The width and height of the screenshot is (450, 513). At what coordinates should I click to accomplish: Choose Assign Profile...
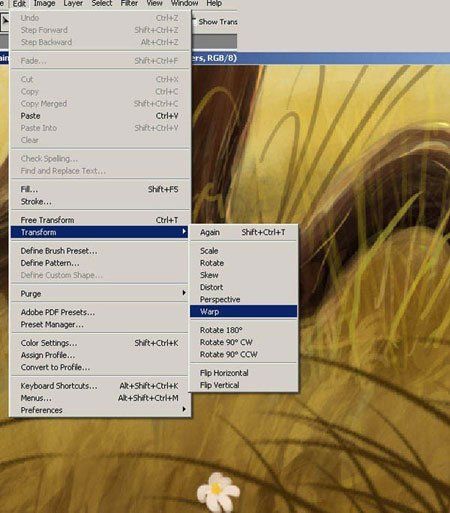[x=99, y=355]
